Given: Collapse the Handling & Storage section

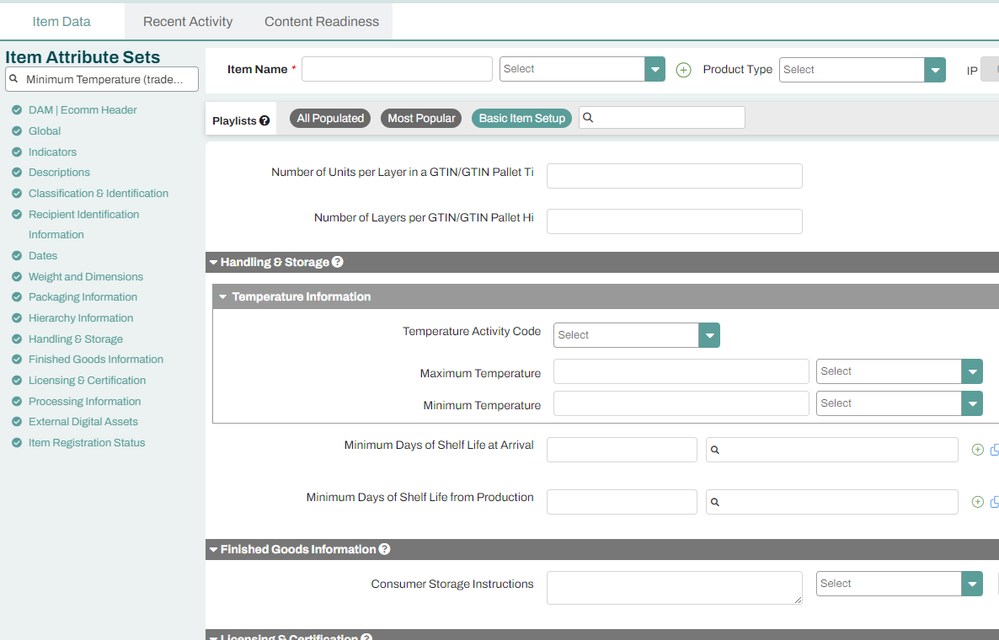Looking at the screenshot, I should (x=213, y=262).
